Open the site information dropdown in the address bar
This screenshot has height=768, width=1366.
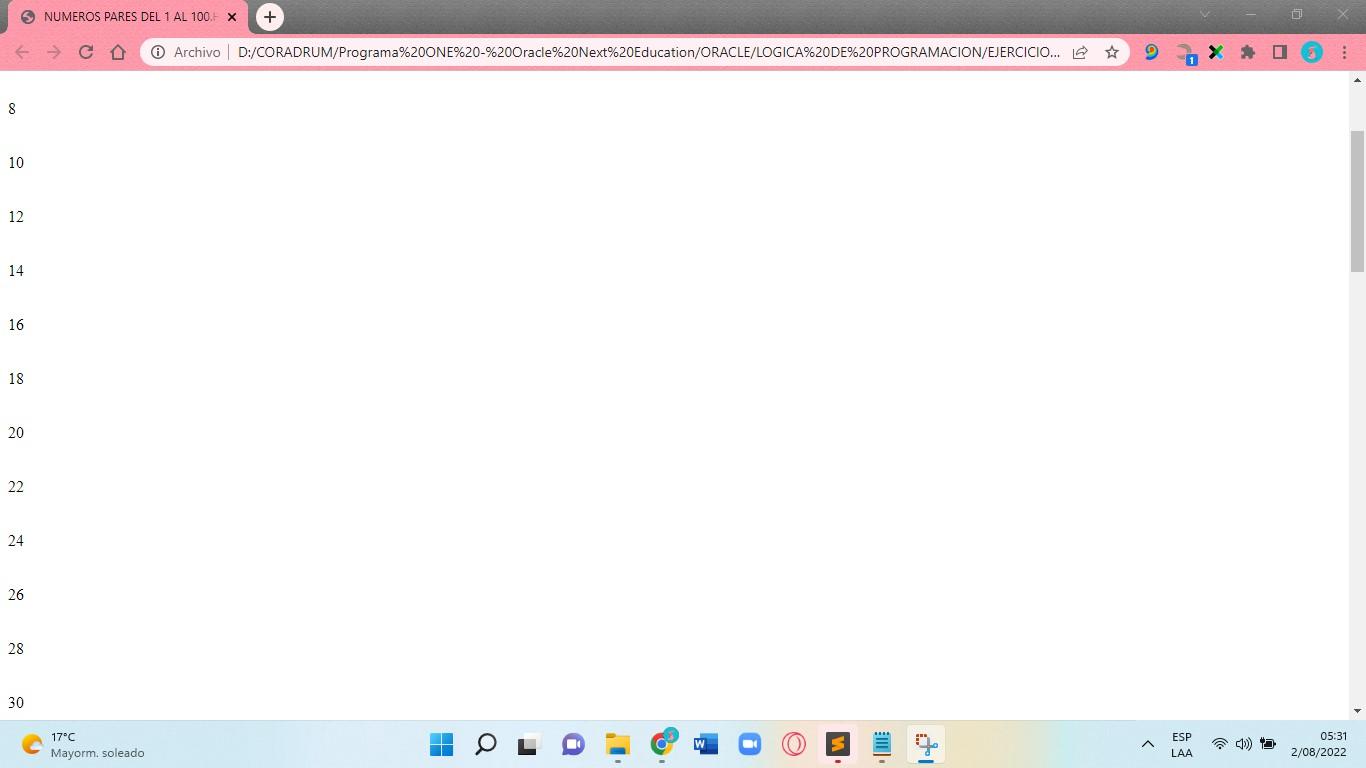160,52
